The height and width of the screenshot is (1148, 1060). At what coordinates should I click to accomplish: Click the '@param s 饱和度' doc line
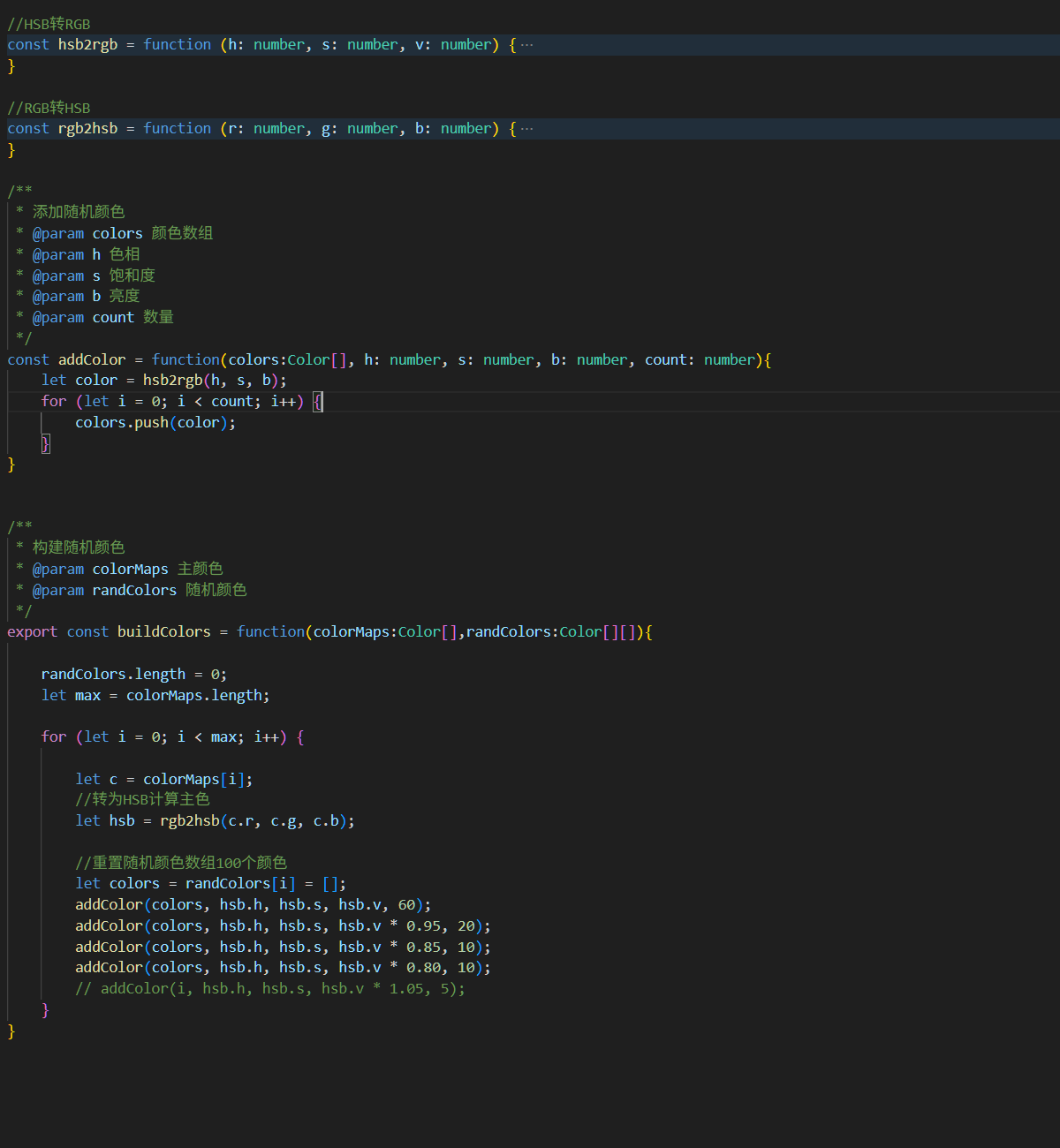(x=94, y=276)
